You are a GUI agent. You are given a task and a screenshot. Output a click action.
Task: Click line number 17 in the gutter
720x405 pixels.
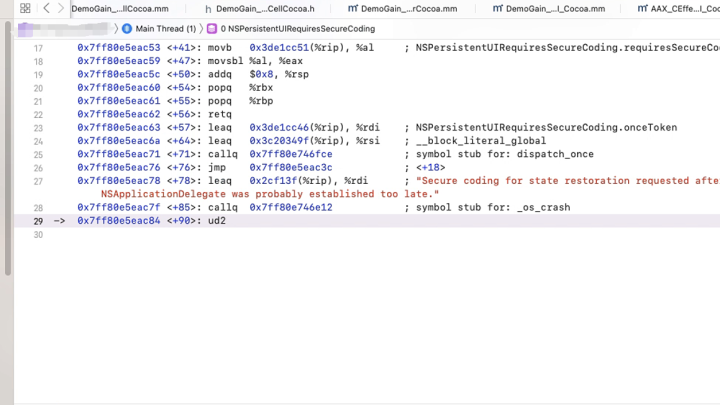tap(38, 48)
